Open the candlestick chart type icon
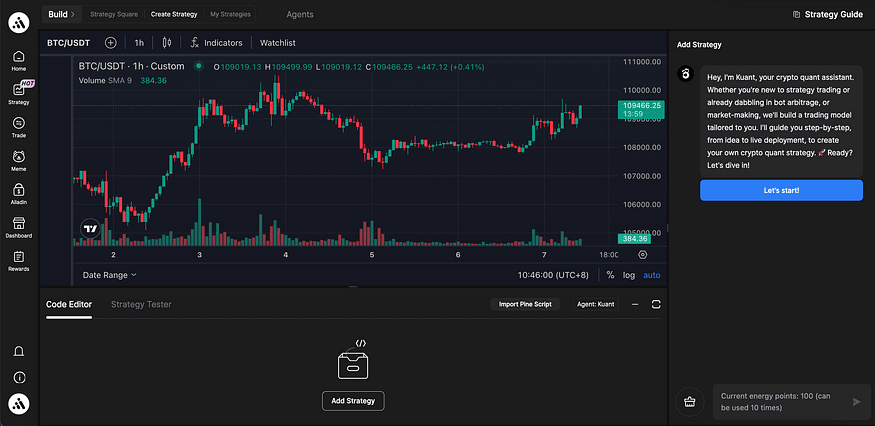The height and width of the screenshot is (426, 875). coord(166,42)
